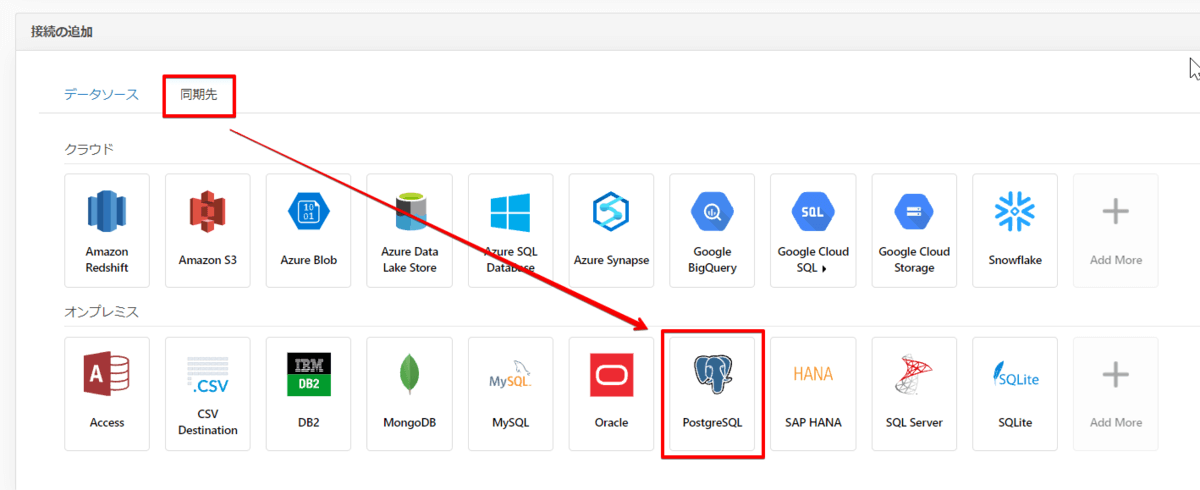Select the SQL Server connector tile

pyautogui.click(x=914, y=394)
